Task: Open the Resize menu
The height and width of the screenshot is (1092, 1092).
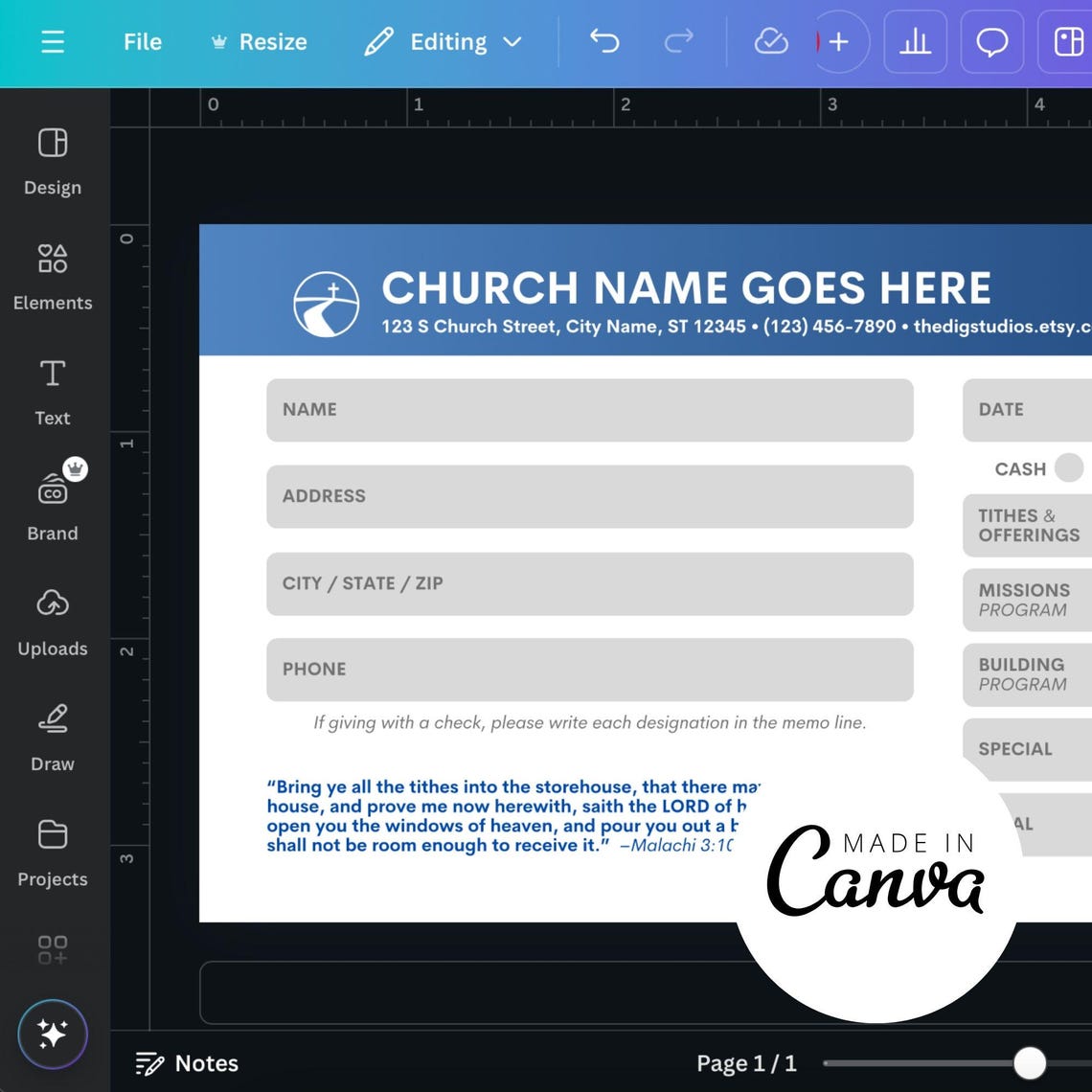Action: (x=259, y=41)
